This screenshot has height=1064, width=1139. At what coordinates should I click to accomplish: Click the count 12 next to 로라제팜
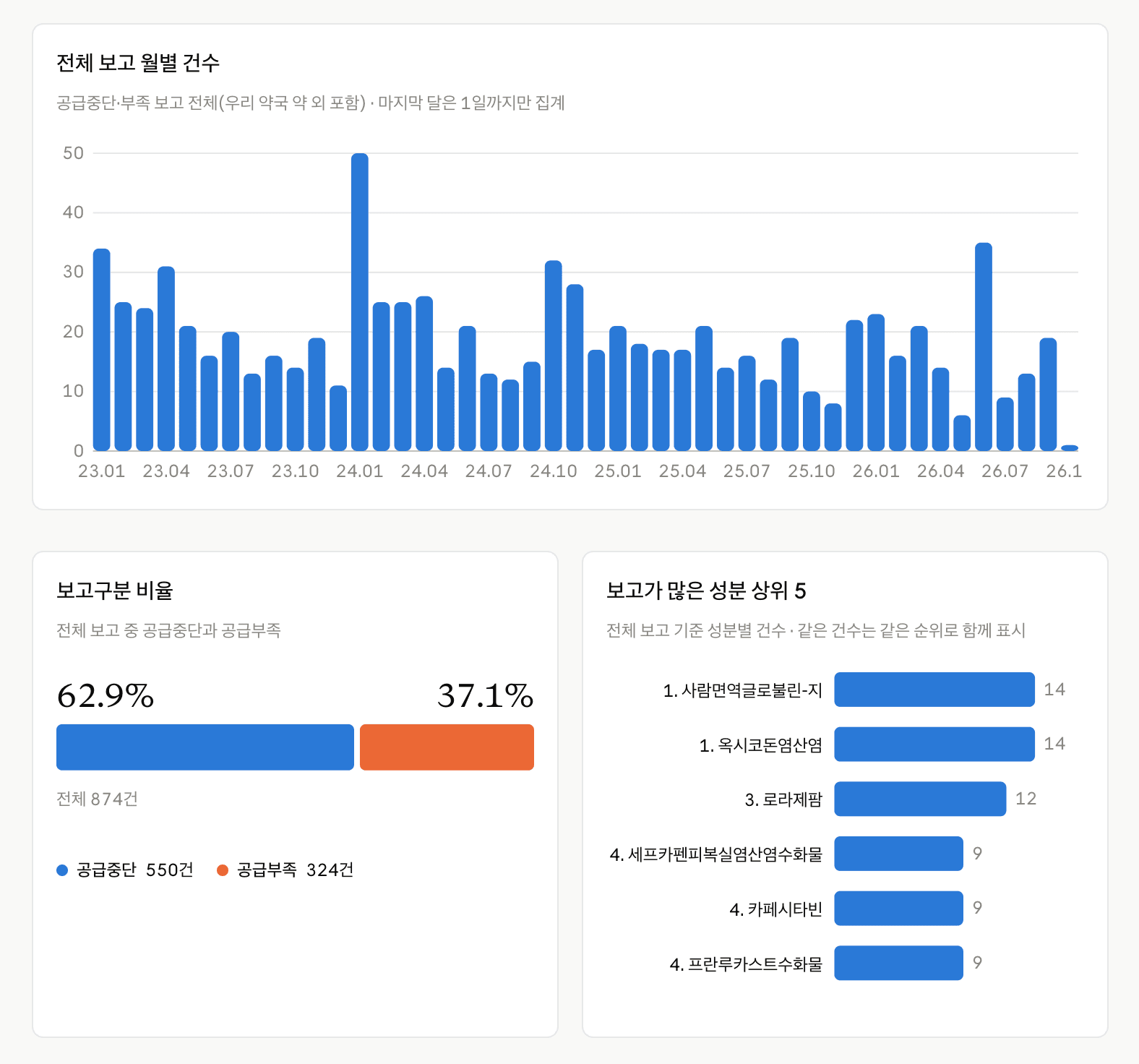[x=1026, y=799]
